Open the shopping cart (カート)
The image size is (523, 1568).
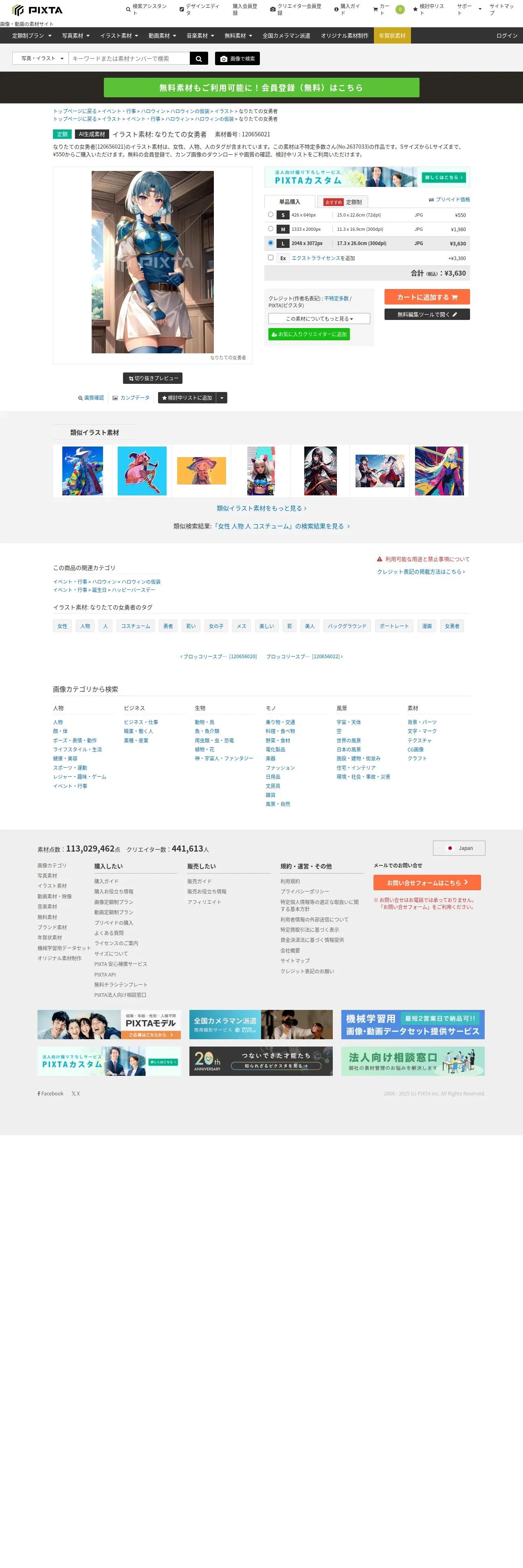click(x=389, y=9)
